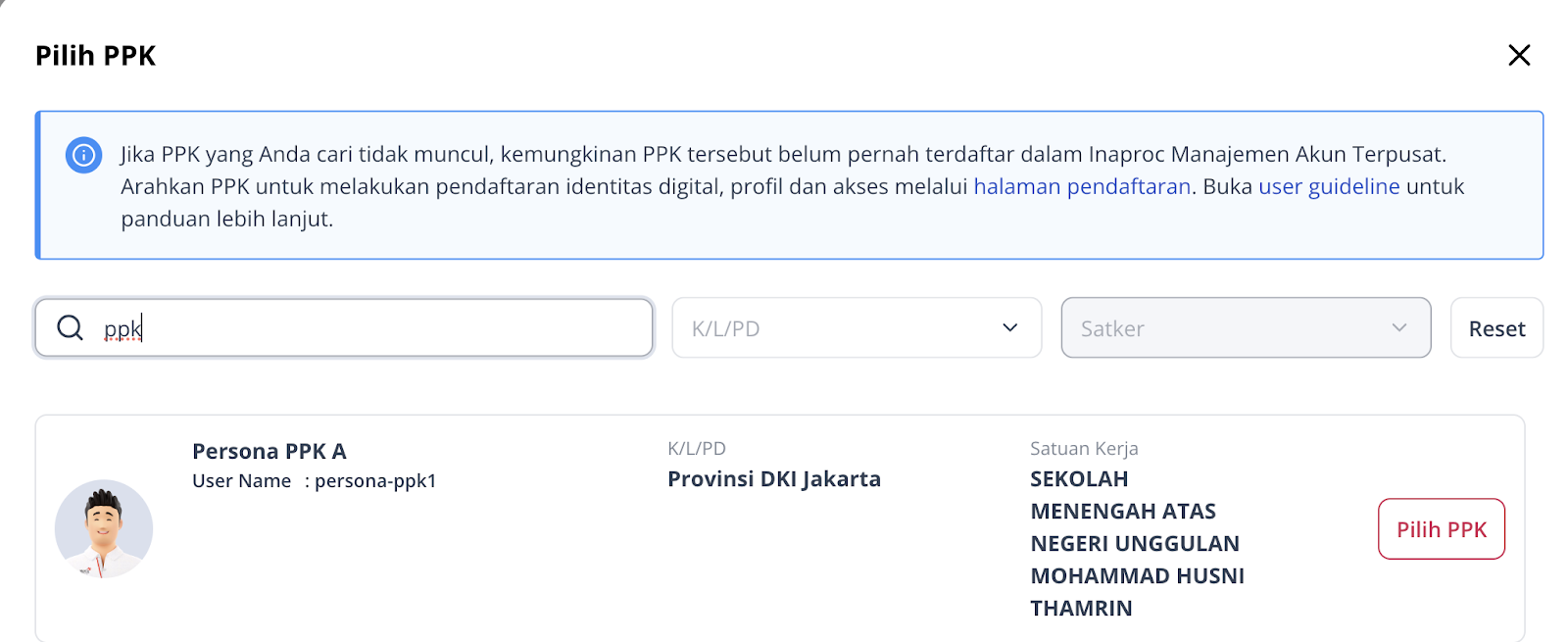
Task: Focus the search field containing 'ppk'
Action: pyautogui.click(x=344, y=327)
